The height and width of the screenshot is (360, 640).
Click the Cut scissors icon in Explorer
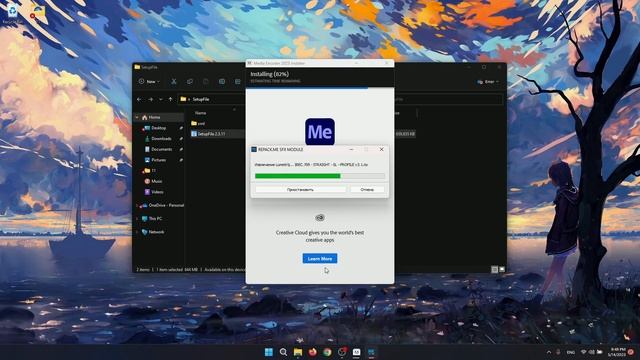[x=174, y=82]
